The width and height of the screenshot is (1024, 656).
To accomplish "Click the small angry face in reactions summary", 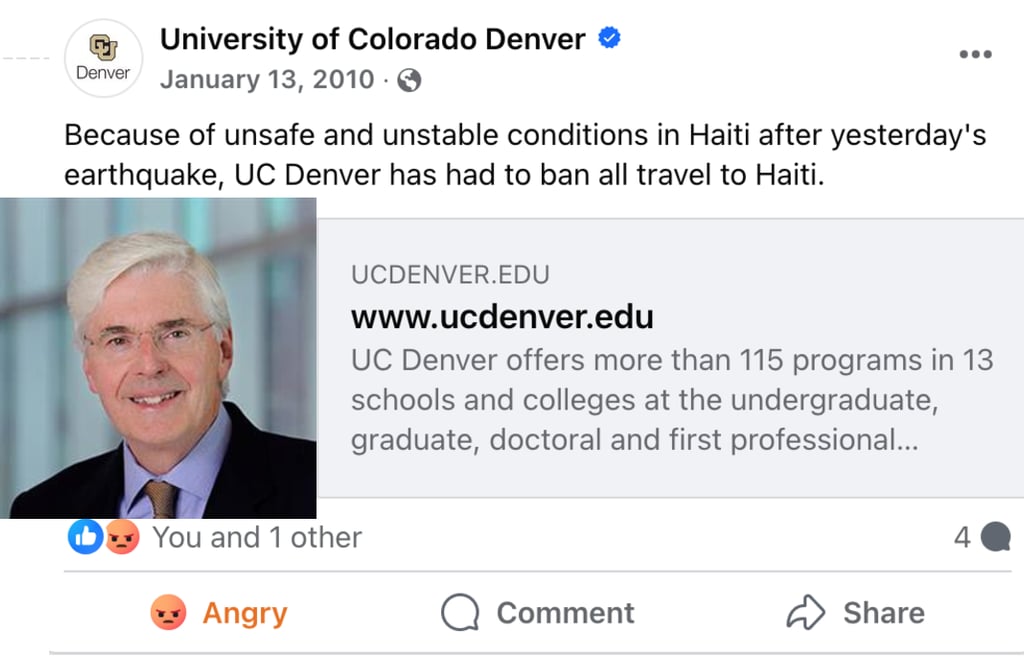I will tap(122, 537).
